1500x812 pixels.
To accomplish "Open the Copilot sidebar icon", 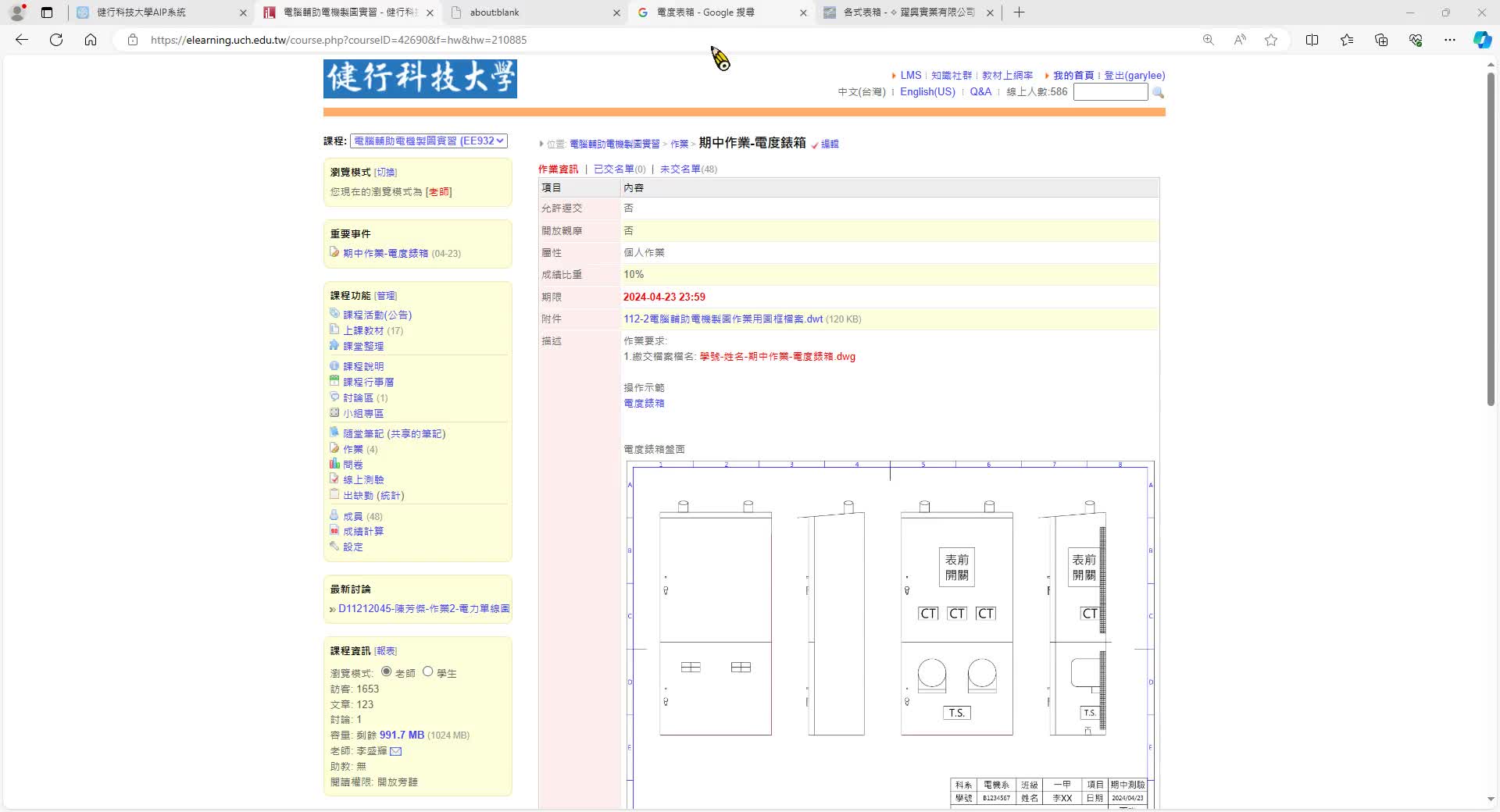I will (x=1482, y=40).
